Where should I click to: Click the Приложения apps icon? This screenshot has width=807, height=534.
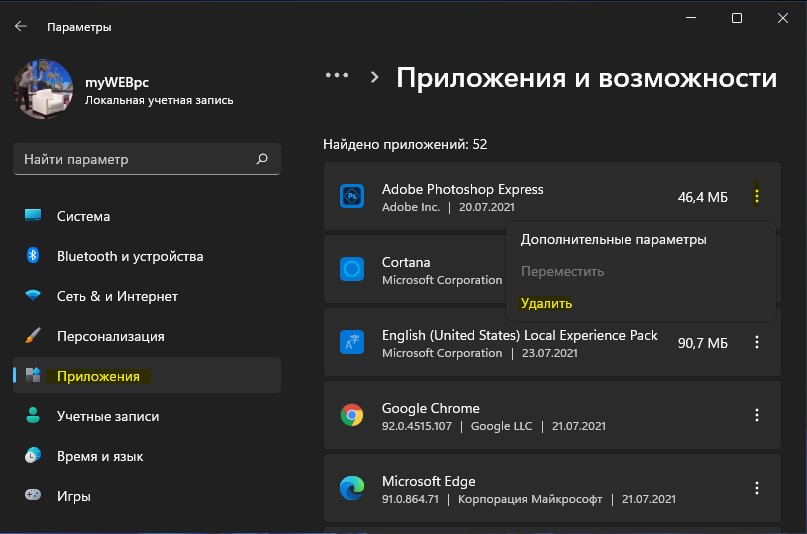click(33, 375)
